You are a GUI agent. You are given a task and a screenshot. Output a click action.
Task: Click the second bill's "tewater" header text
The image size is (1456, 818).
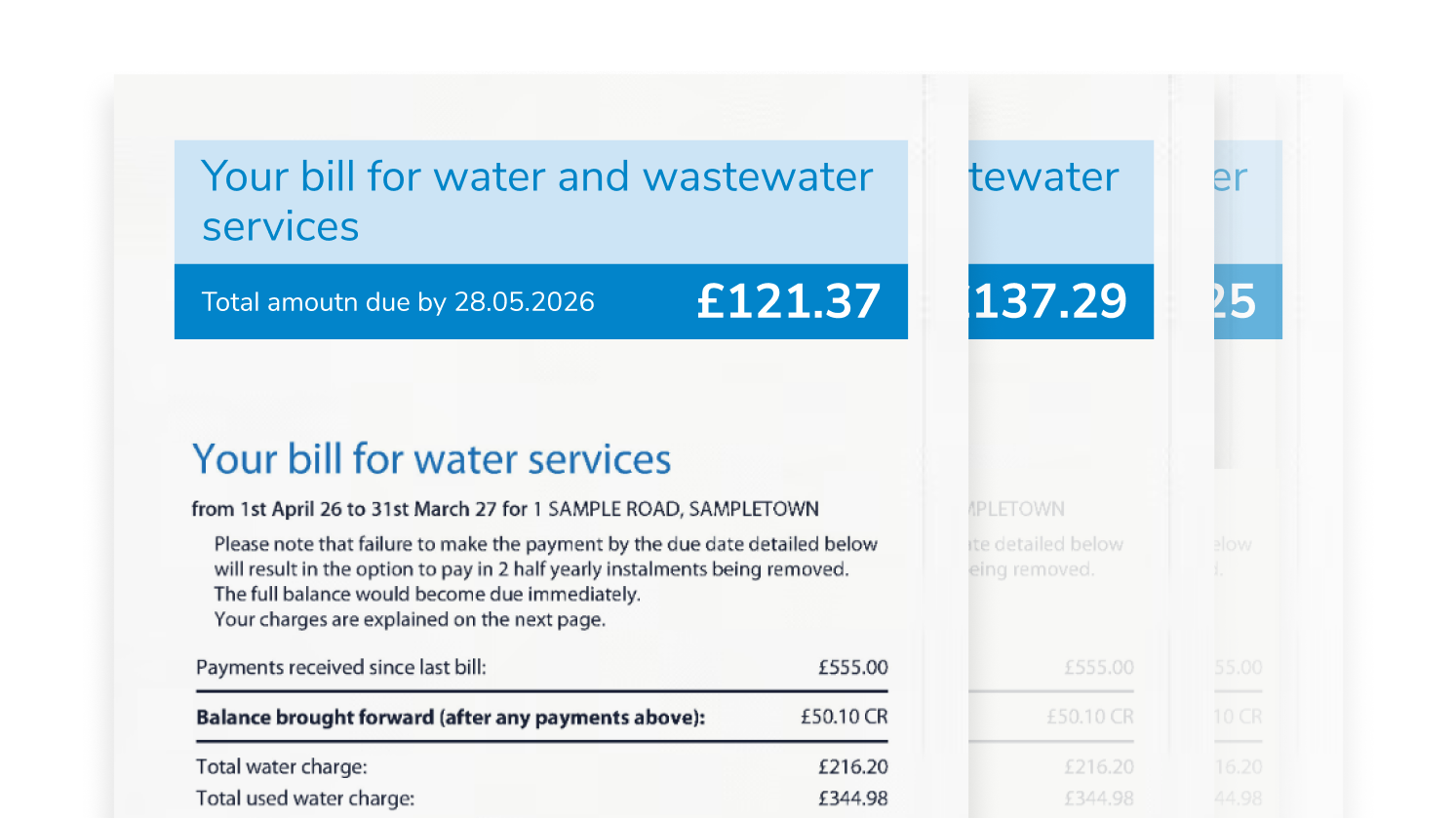[1044, 176]
